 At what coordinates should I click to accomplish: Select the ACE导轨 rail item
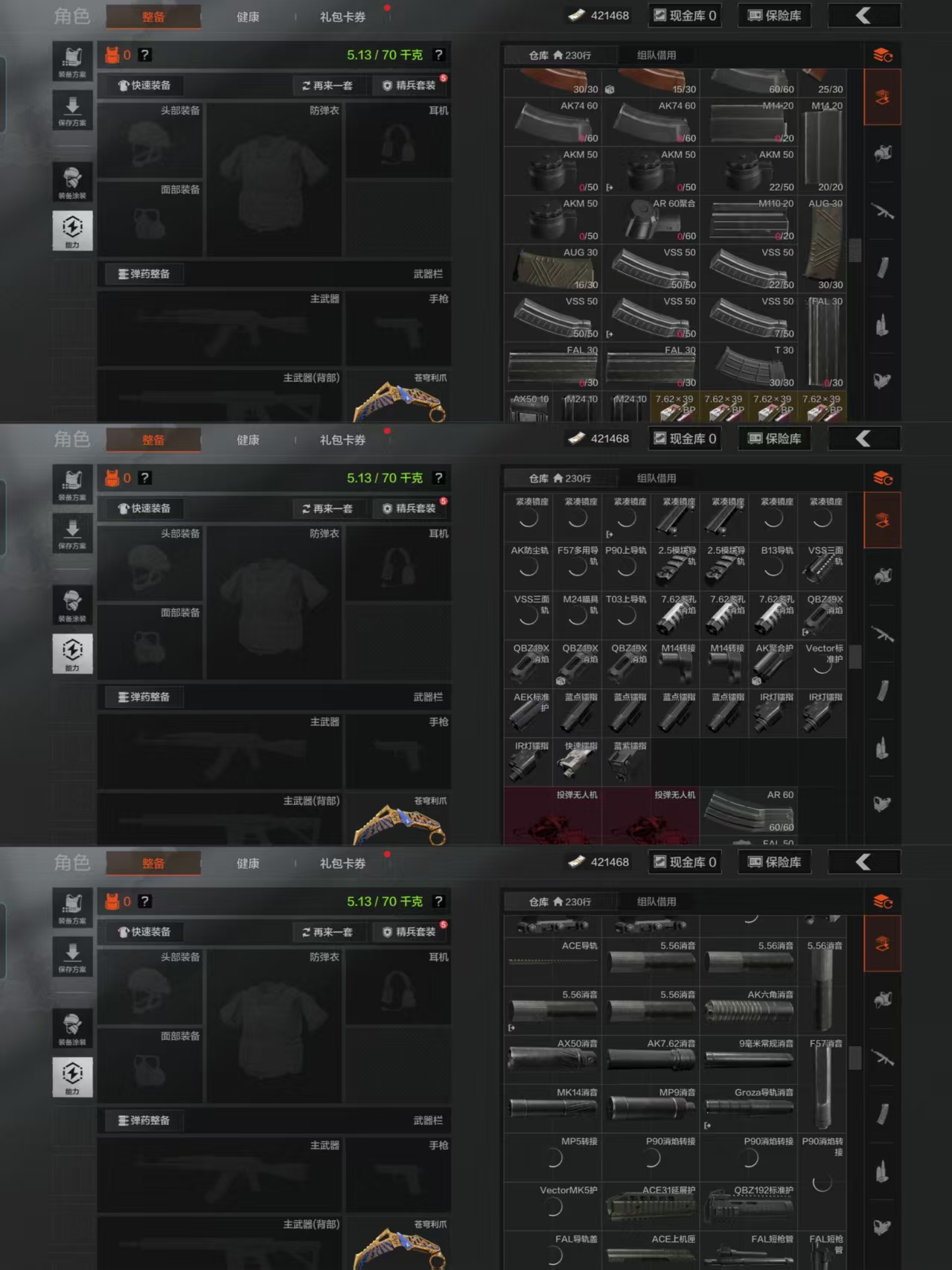click(x=552, y=962)
